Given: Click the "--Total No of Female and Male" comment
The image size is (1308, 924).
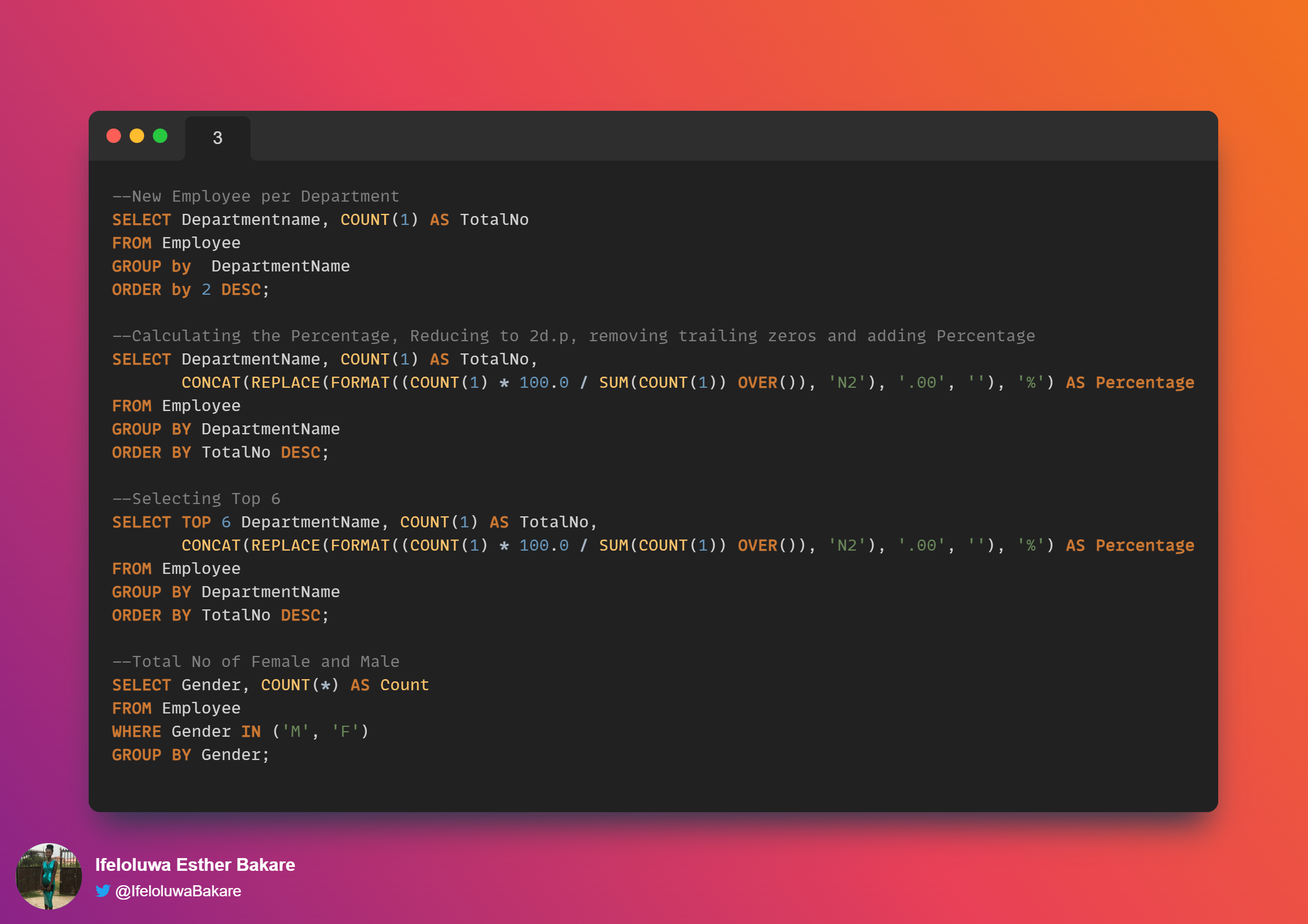Looking at the screenshot, I should pos(256,661).
